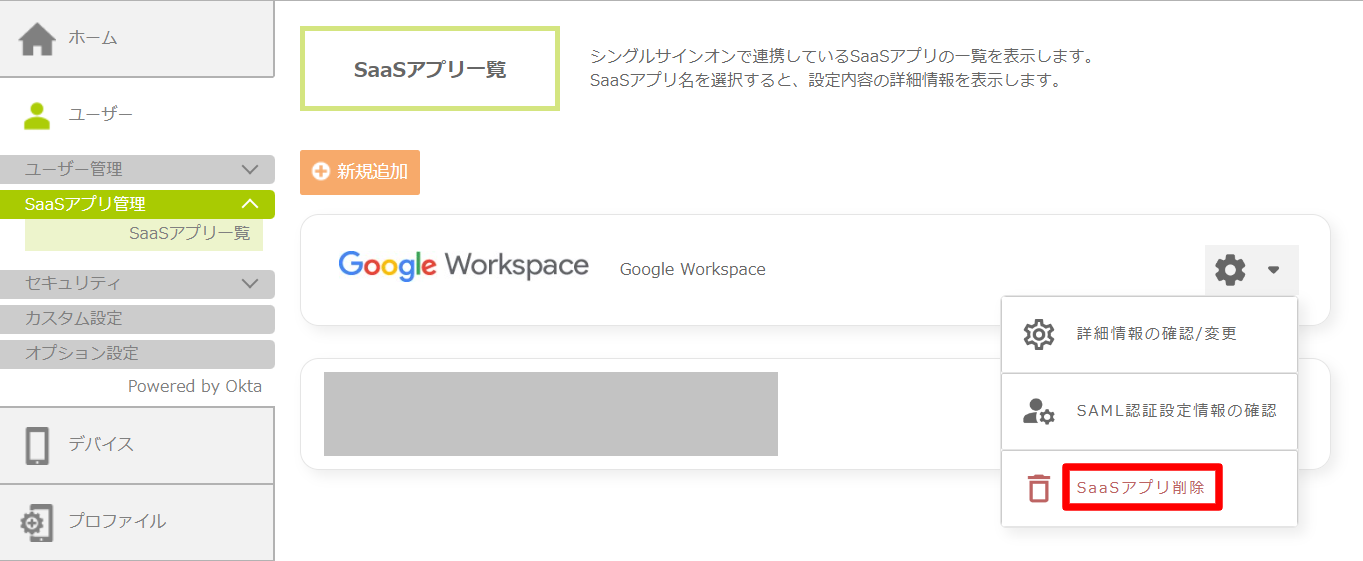Click the profile gear-phone icon
Viewport: 1363px width, 561px height.
37,522
